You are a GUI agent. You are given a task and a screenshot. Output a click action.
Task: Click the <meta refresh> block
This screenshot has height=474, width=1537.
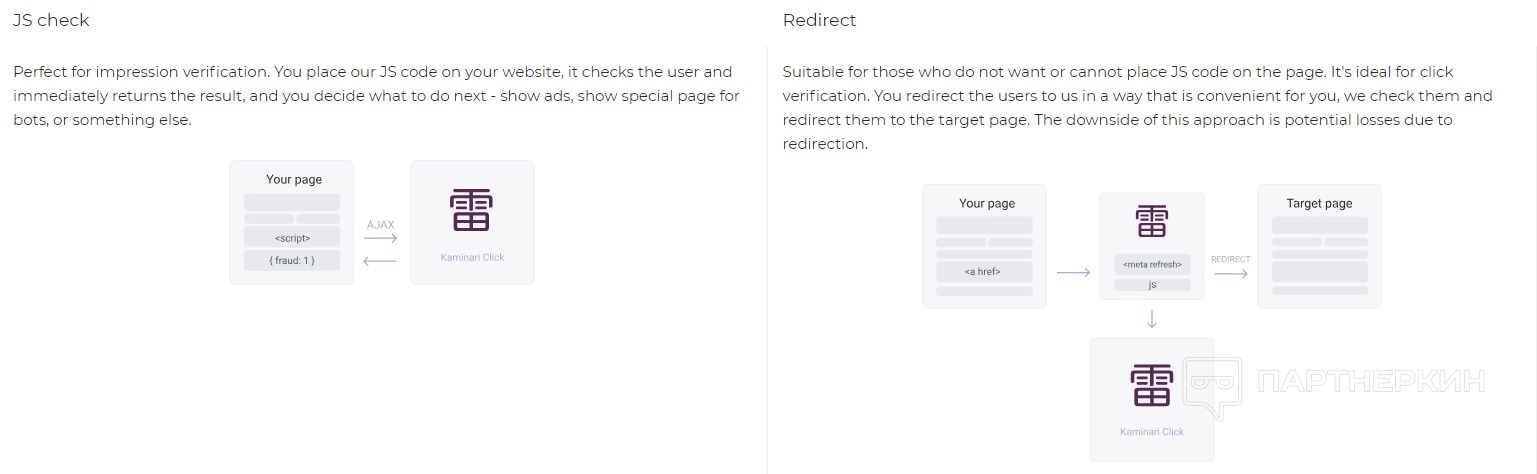point(1152,265)
